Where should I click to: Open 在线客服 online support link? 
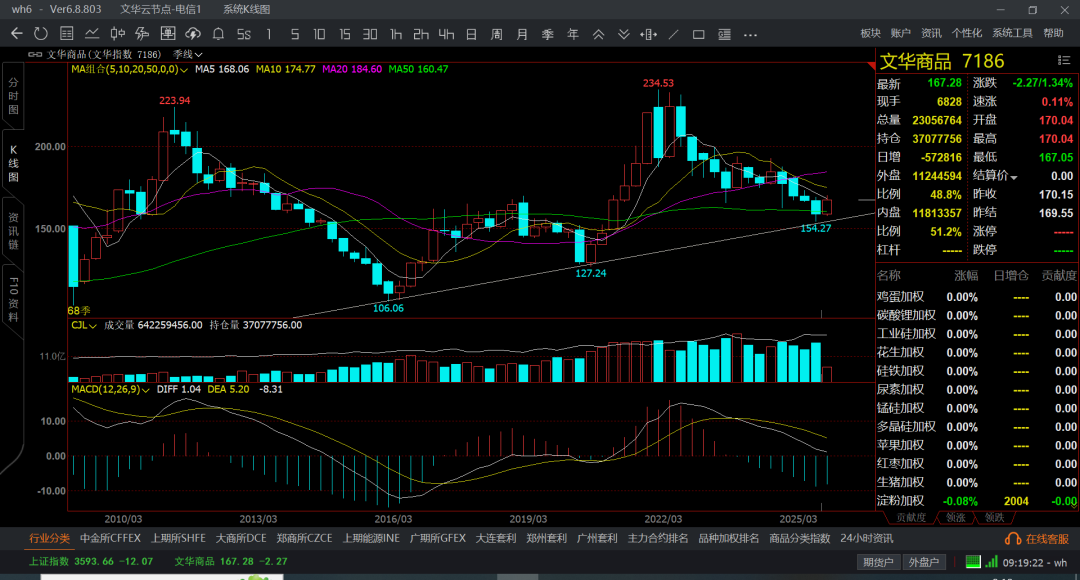[x=1047, y=539]
